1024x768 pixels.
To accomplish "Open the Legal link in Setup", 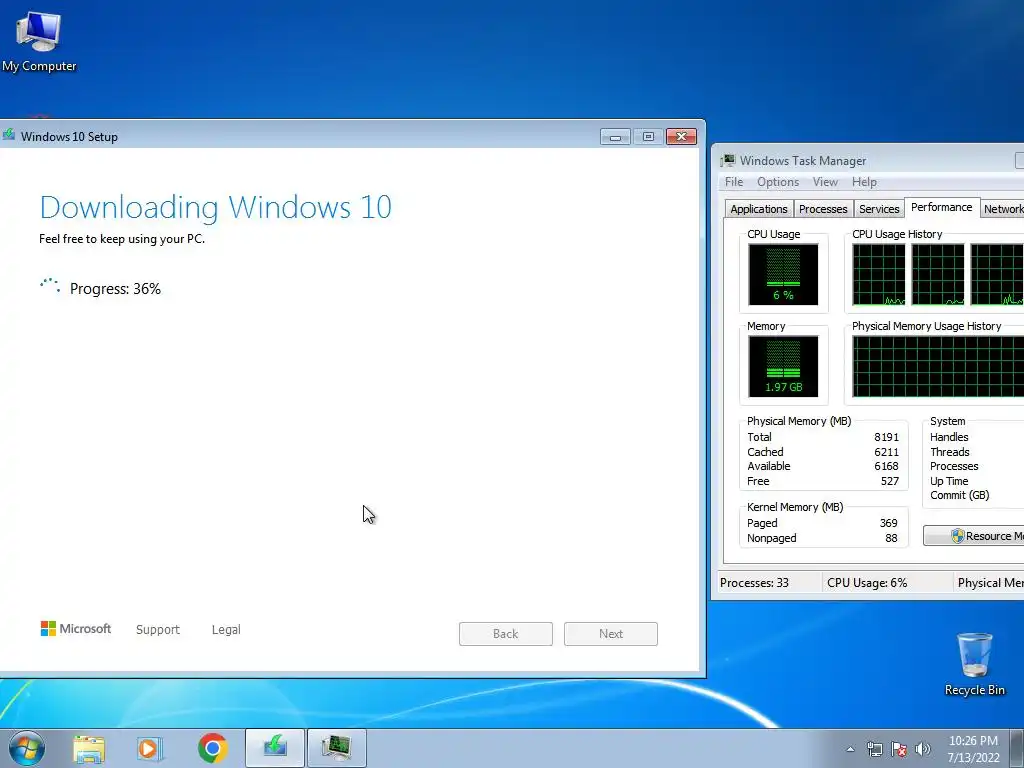I will [226, 630].
